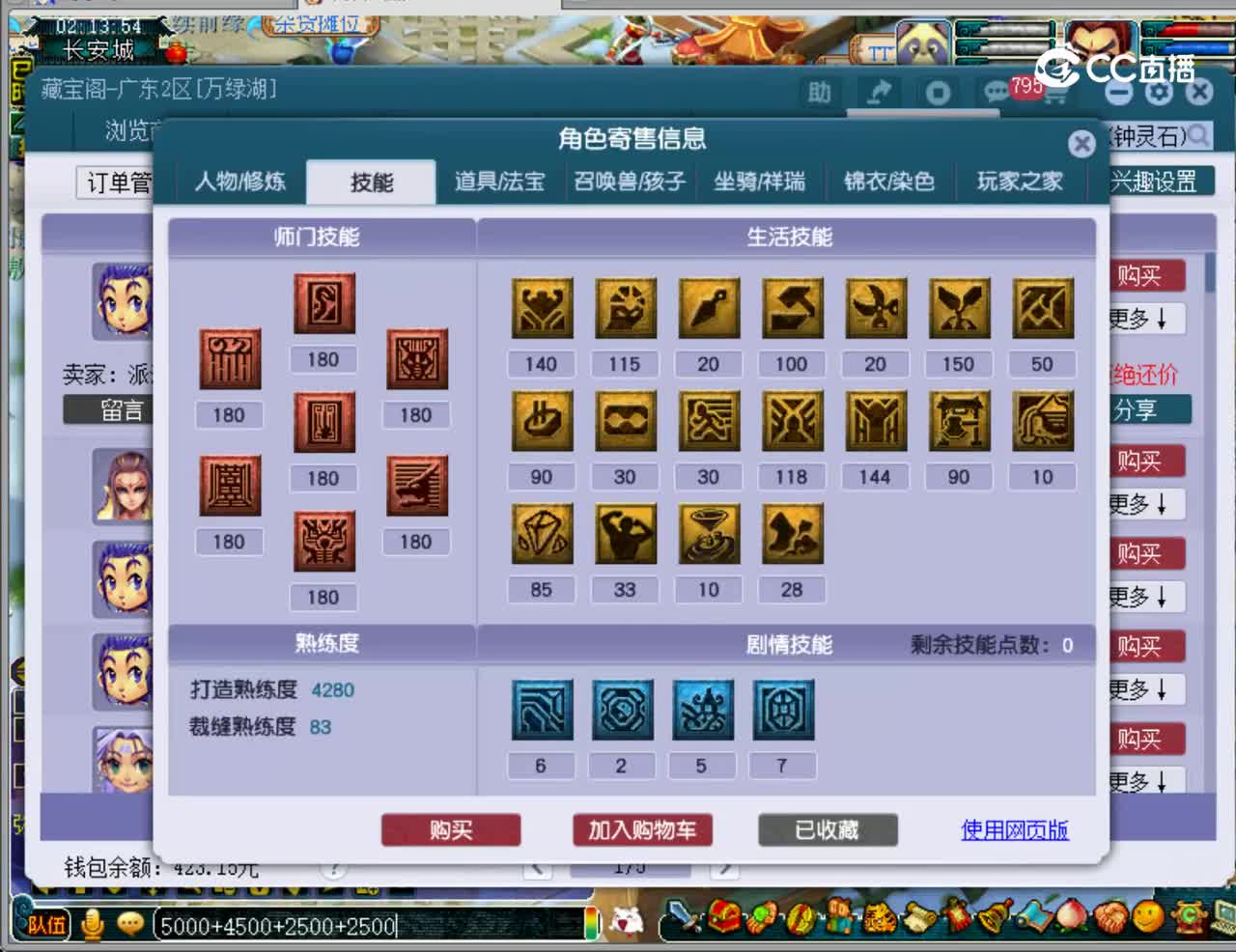Click the smiley face icon in bottom toolbar

tap(1148, 915)
